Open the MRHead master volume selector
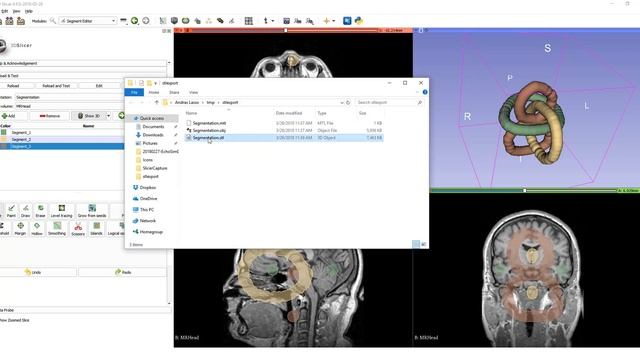The image size is (640, 360). pos(69,106)
